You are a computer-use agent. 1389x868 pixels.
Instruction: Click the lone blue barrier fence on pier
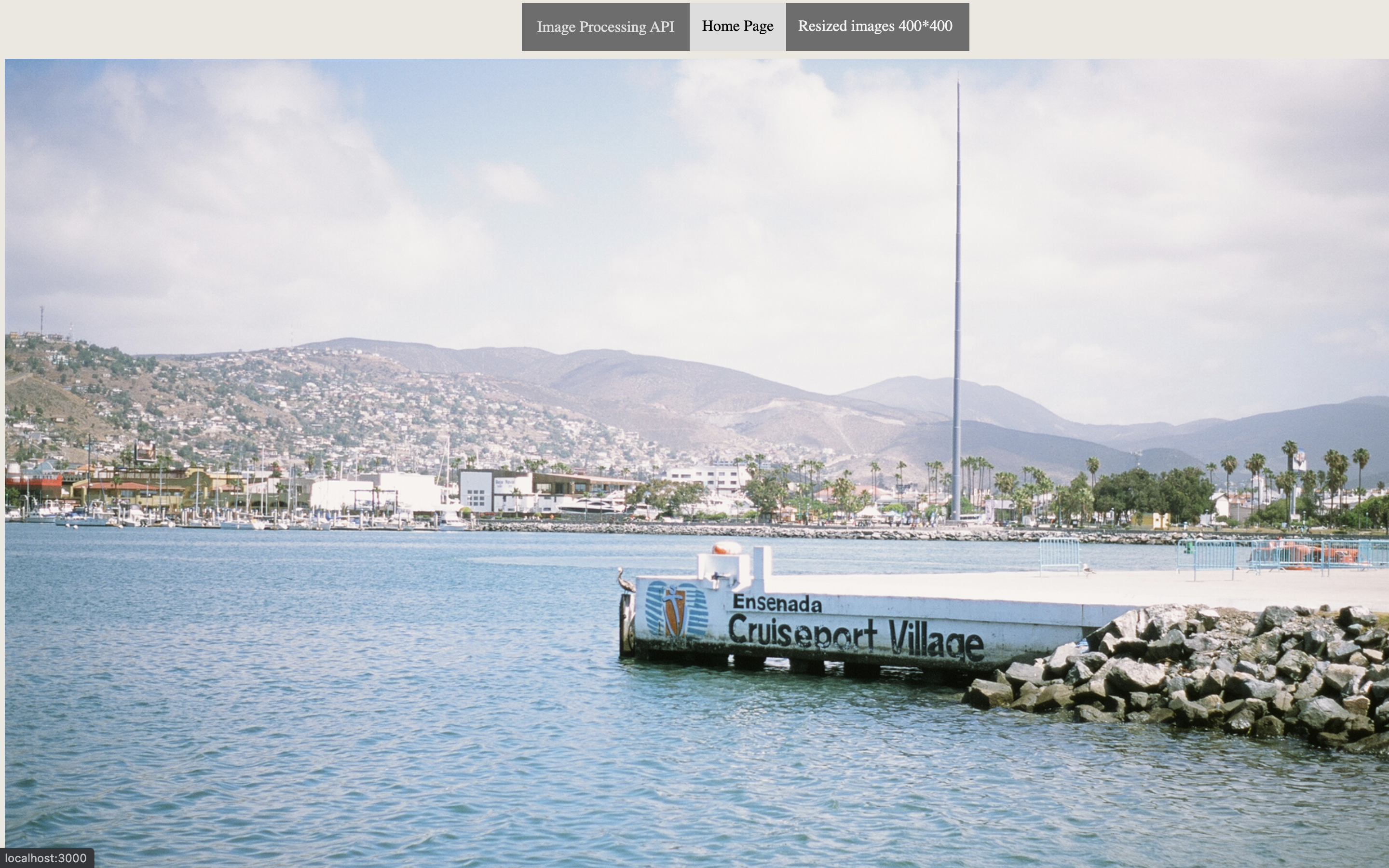tap(1060, 555)
